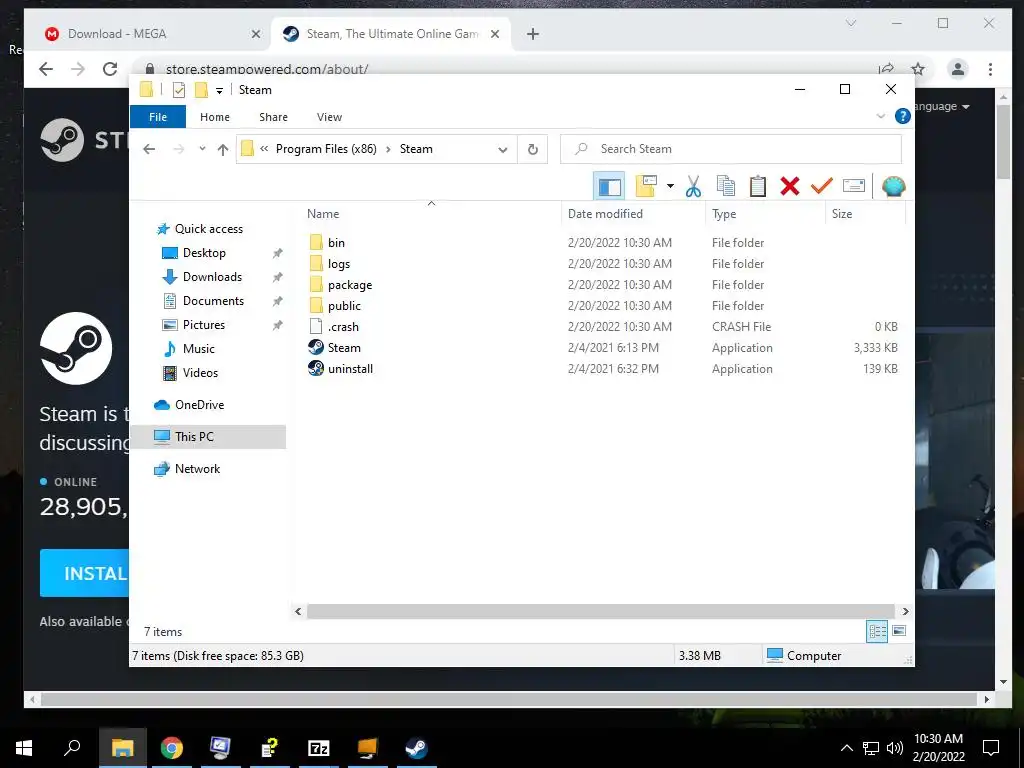Click Steam icon in taskbar

point(416,748)
